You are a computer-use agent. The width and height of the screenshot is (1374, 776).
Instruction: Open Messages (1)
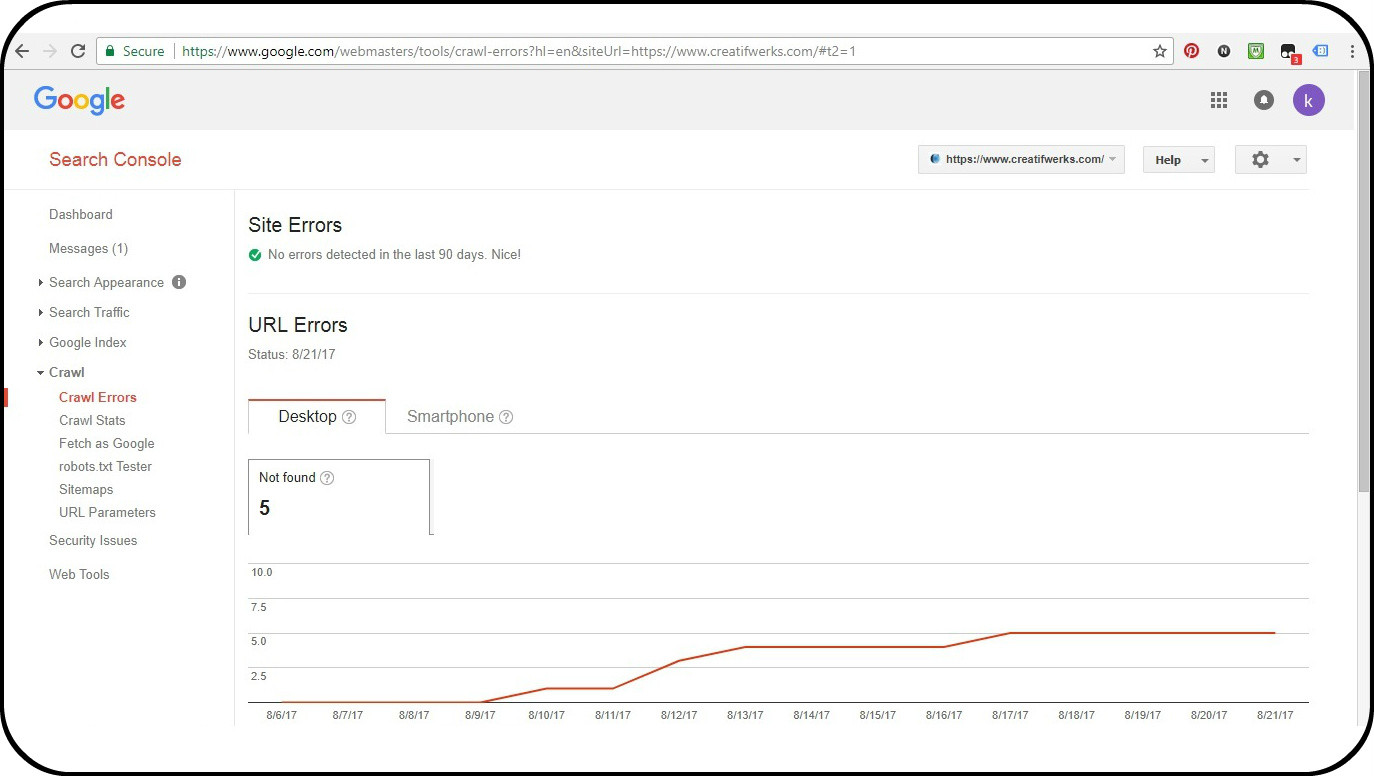[88, 249]
